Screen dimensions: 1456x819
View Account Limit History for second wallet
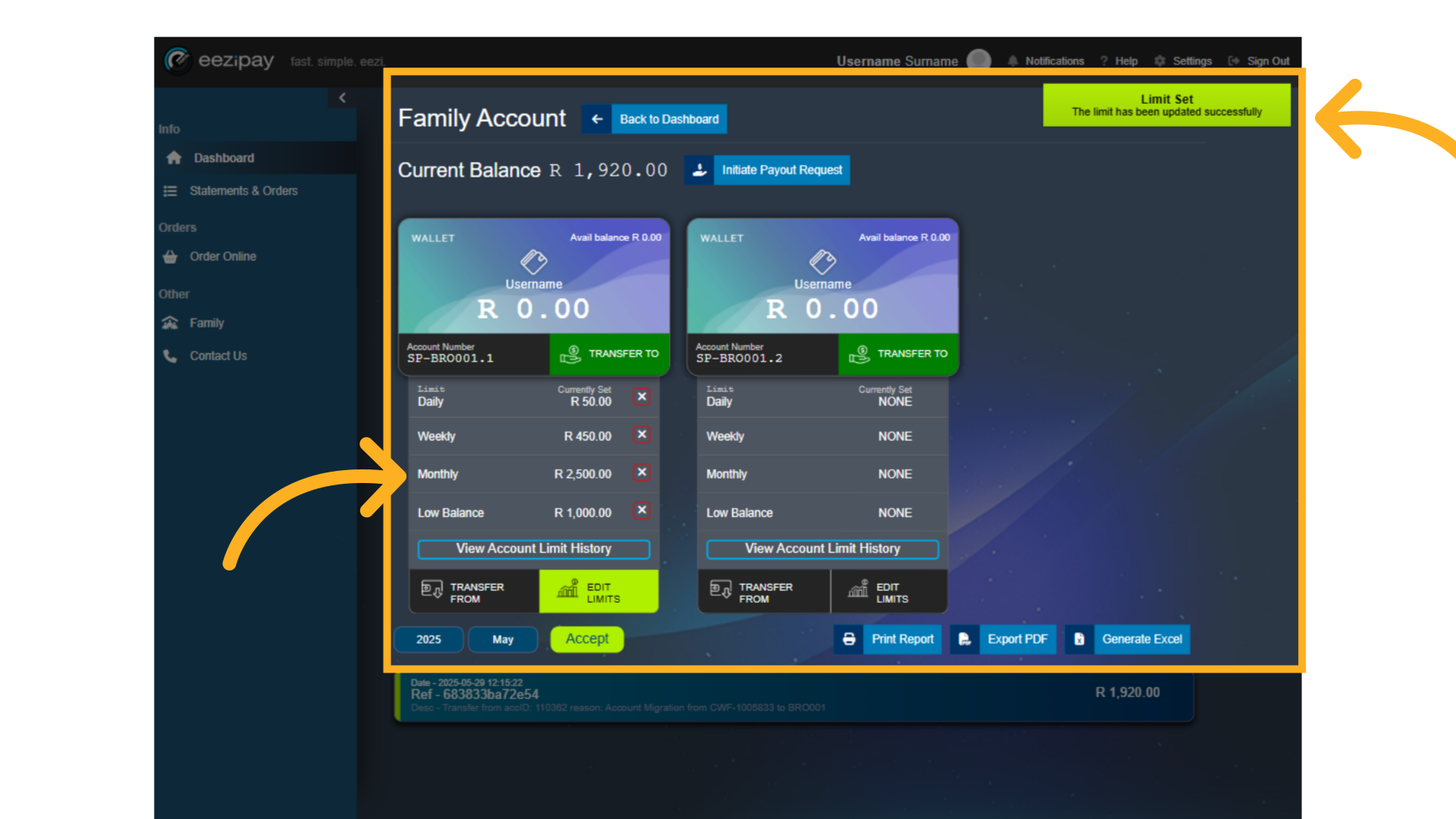823,549
